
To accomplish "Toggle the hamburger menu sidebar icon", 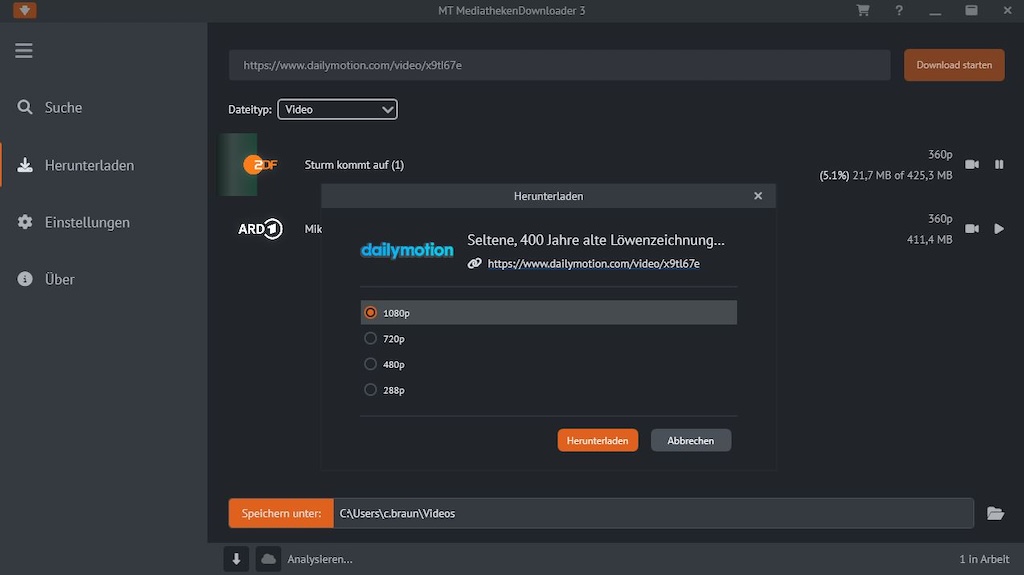I will (x=24, y=51).
